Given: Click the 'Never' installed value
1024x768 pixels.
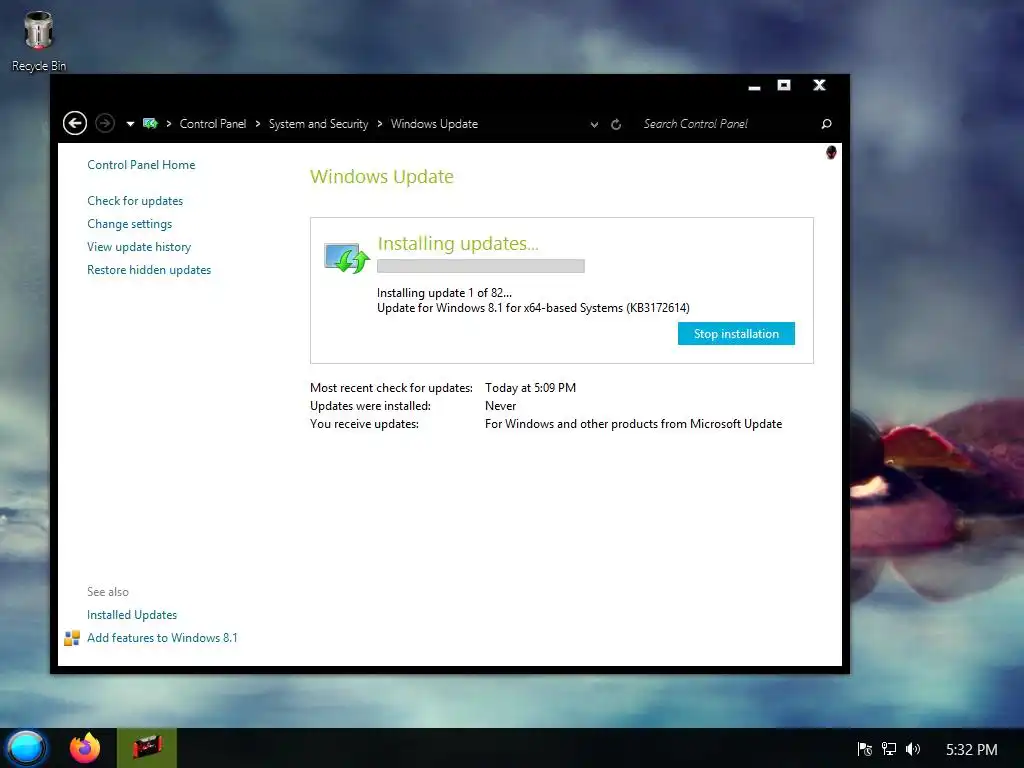Looking at the screenshot, I should pos(500,406).
